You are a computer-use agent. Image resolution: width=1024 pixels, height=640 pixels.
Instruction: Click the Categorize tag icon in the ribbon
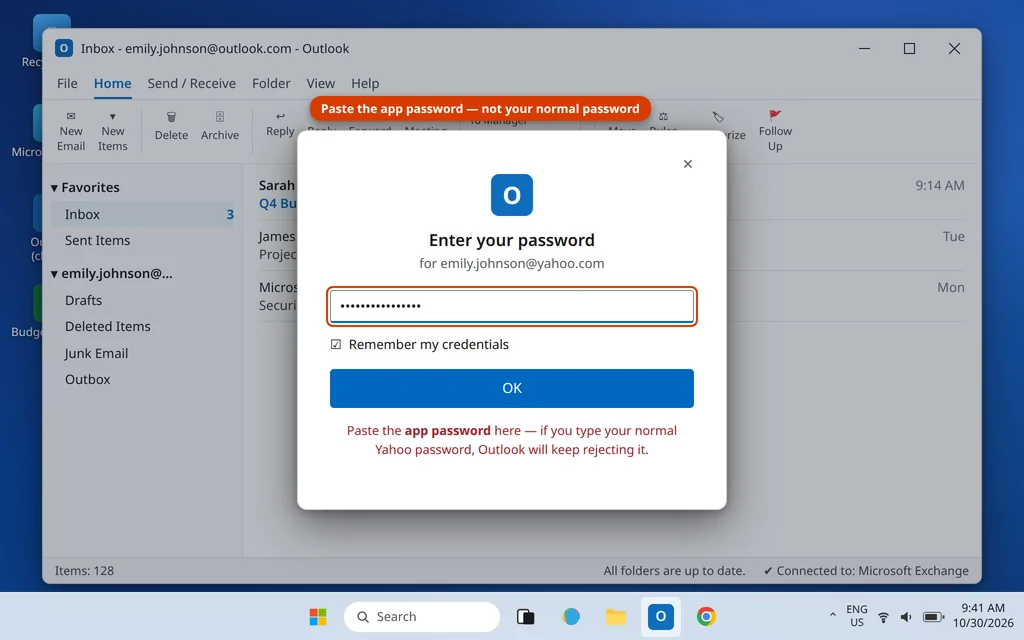click(x=718, y=116)
